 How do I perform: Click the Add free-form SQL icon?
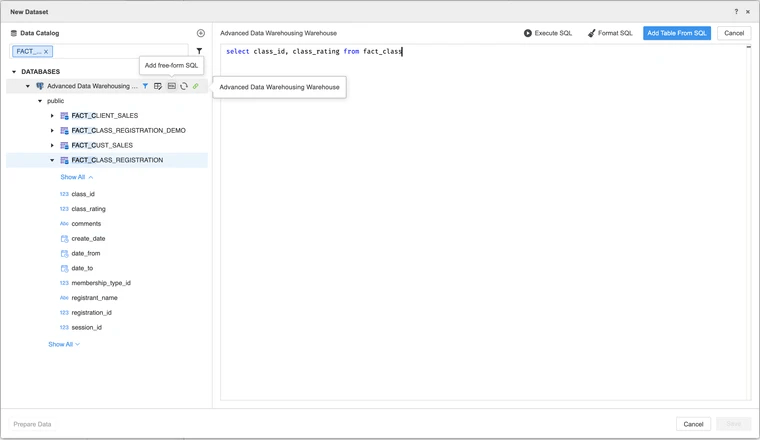(171, 86)
